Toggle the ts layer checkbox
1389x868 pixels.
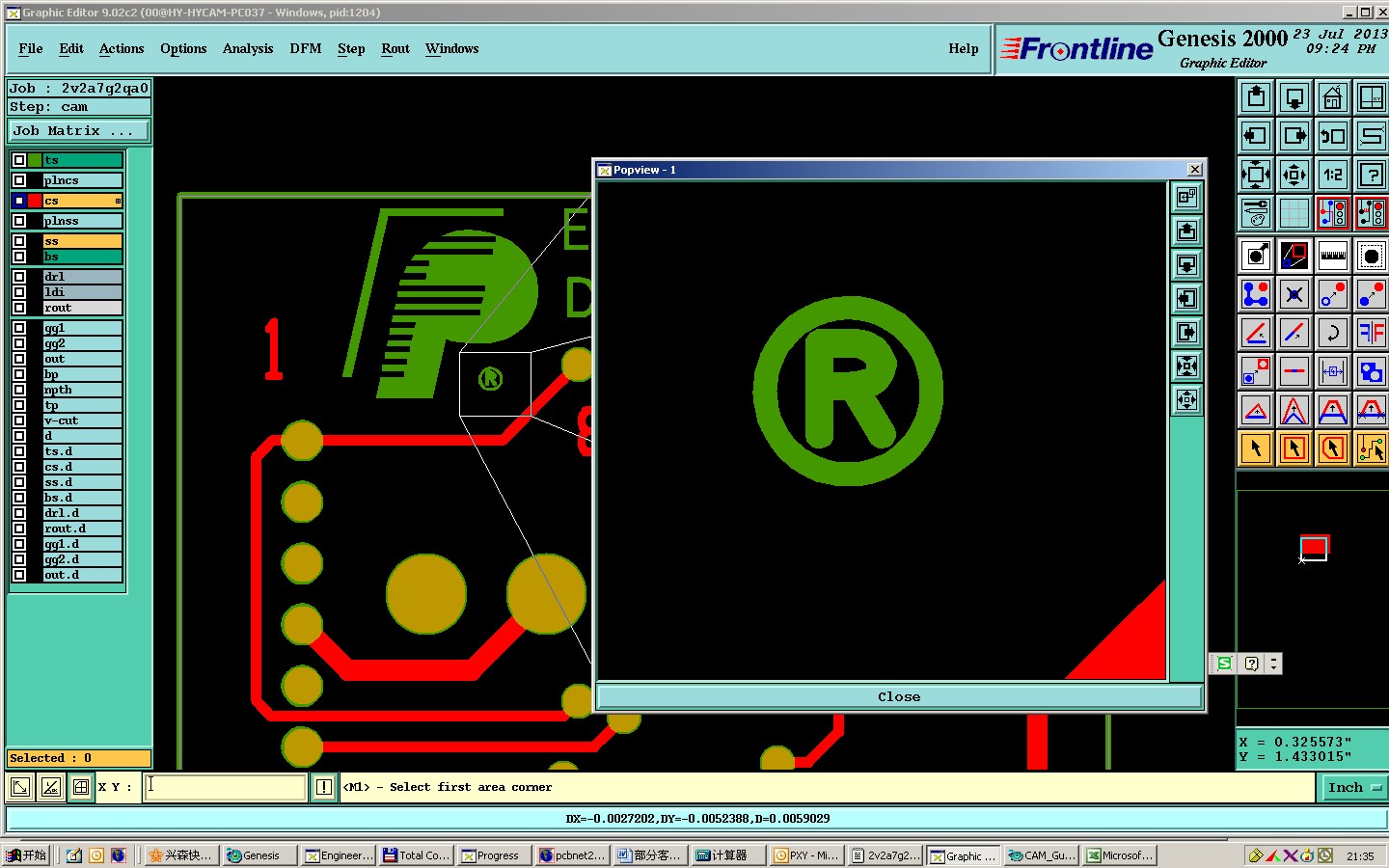(19, 160)
